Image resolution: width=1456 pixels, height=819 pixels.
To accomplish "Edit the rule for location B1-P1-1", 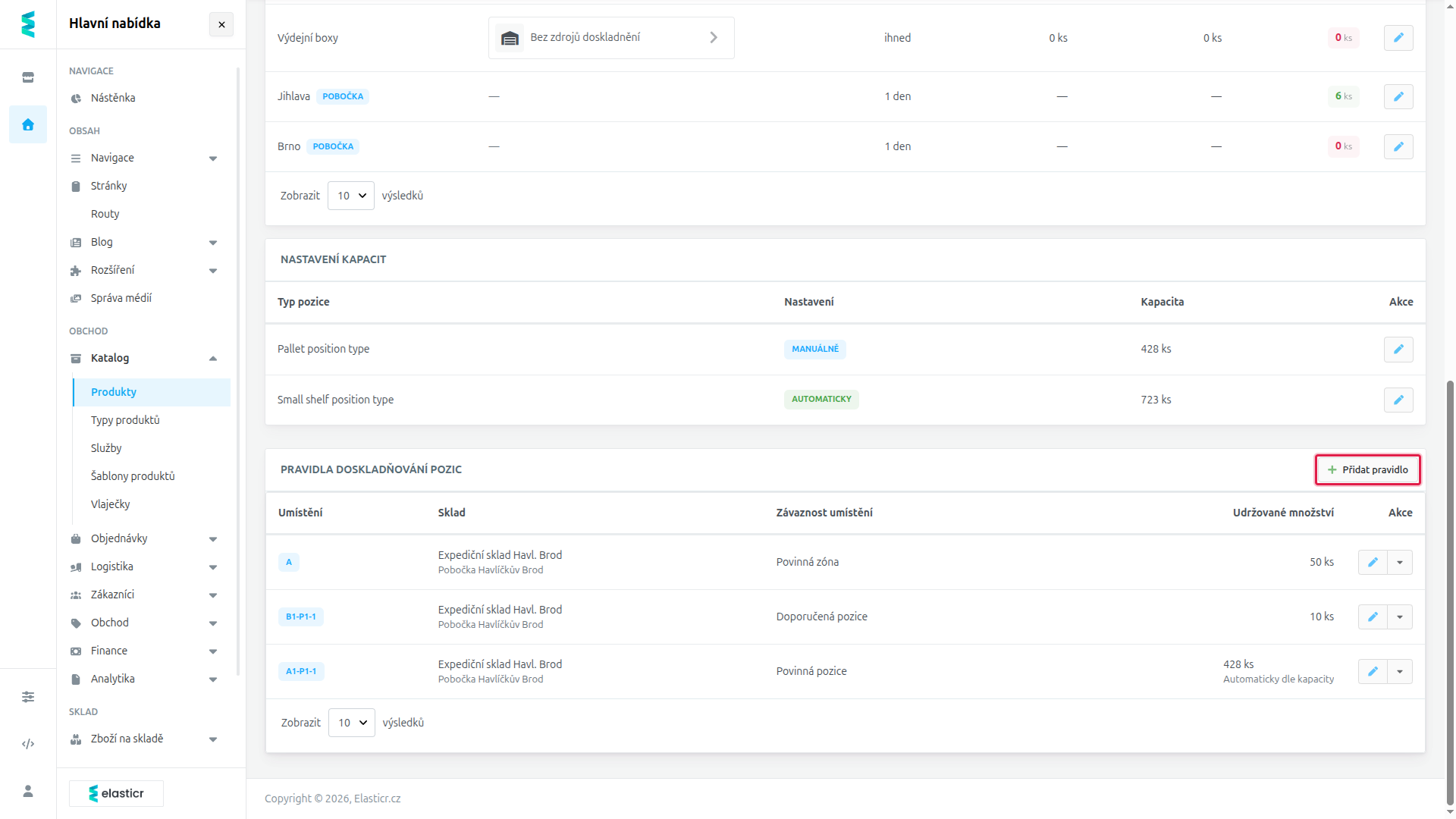I will point(1373,617).
